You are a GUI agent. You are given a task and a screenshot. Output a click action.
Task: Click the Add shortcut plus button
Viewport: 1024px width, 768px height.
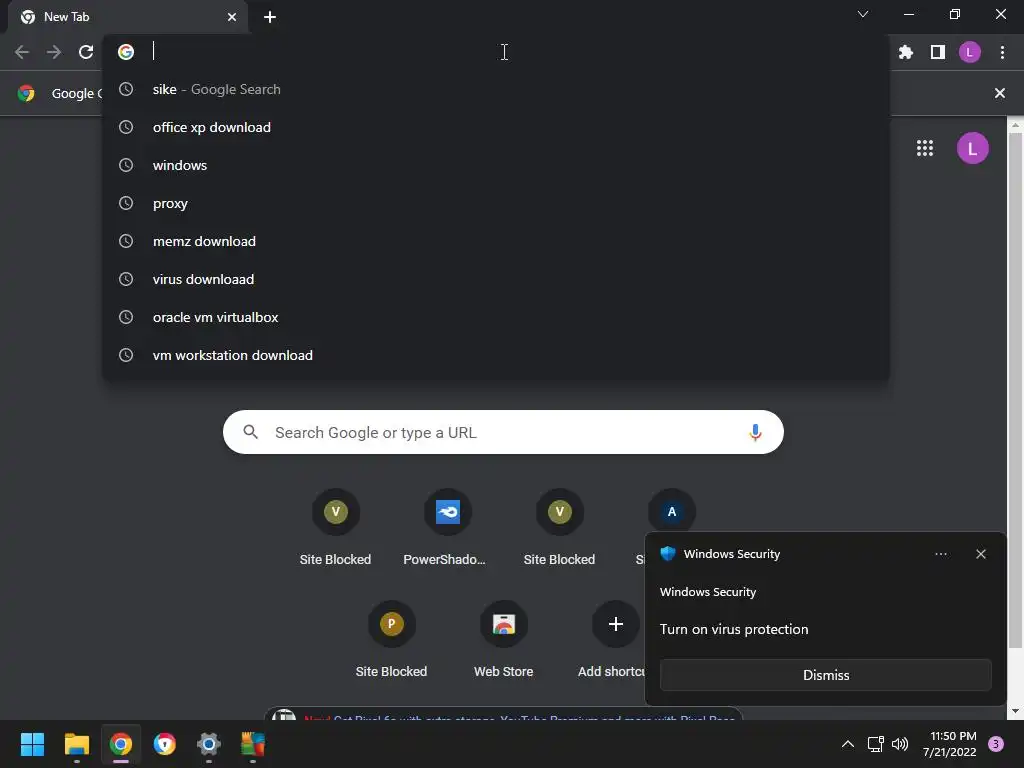(x=615, y=624)
